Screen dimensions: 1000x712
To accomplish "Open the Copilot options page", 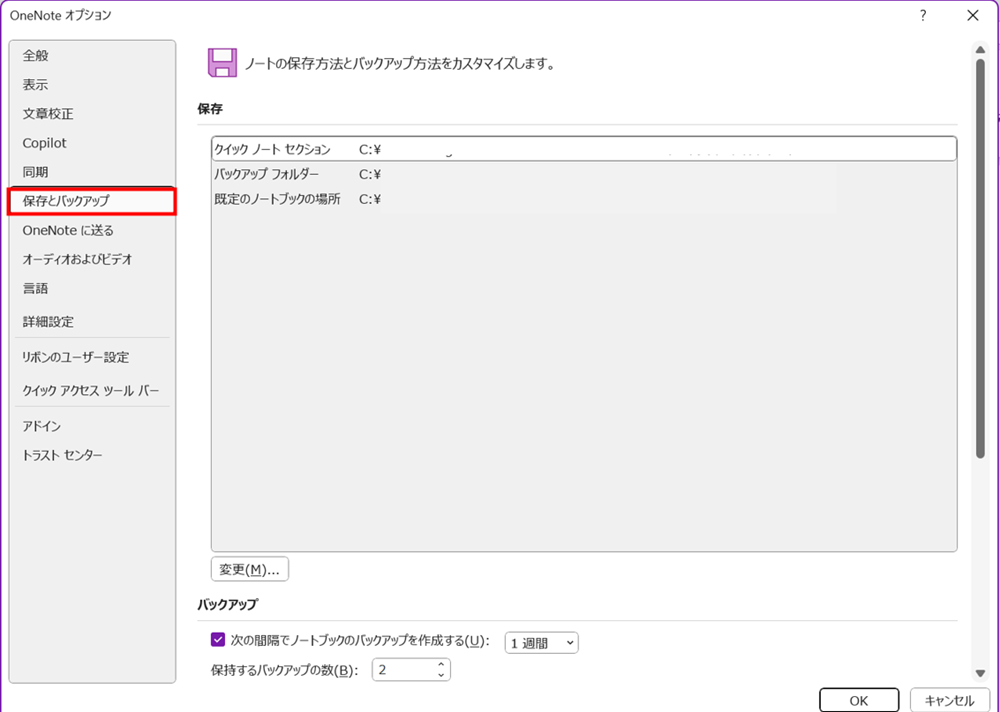I will coord(92,143).
